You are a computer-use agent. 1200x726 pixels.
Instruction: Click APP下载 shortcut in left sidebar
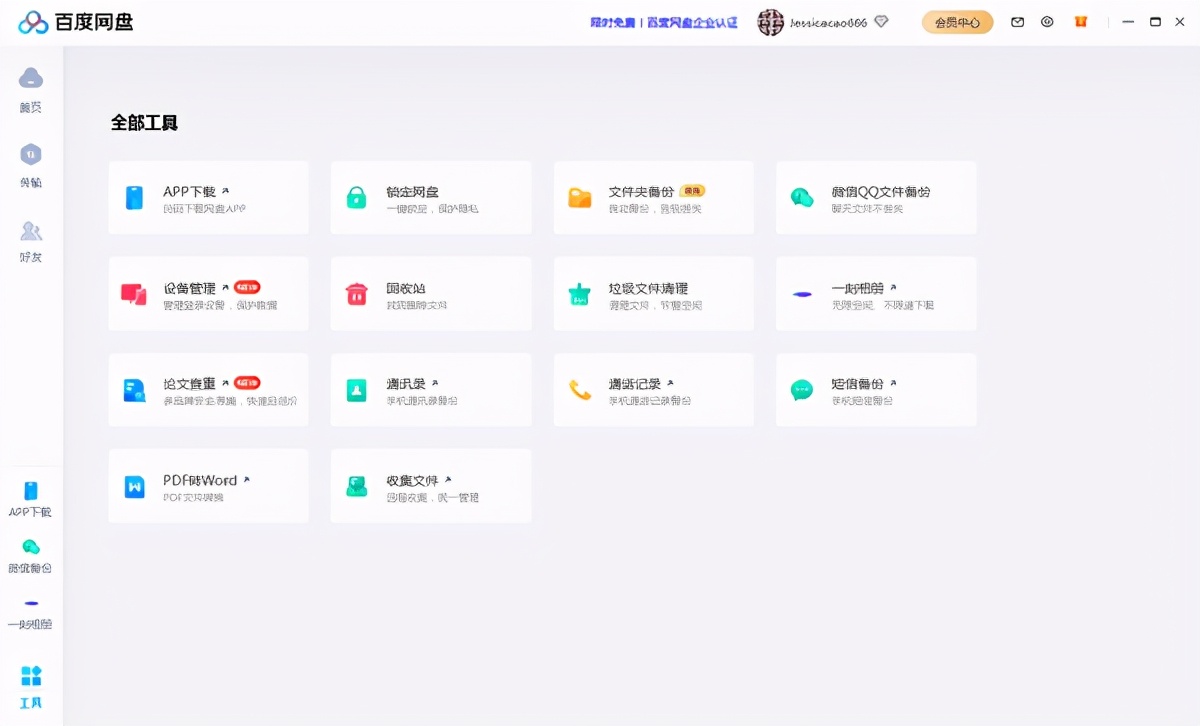(x=31, y=499)
